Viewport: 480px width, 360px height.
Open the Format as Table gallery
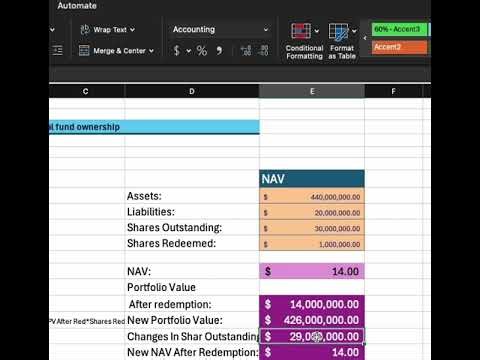click(x=342, y=42)
